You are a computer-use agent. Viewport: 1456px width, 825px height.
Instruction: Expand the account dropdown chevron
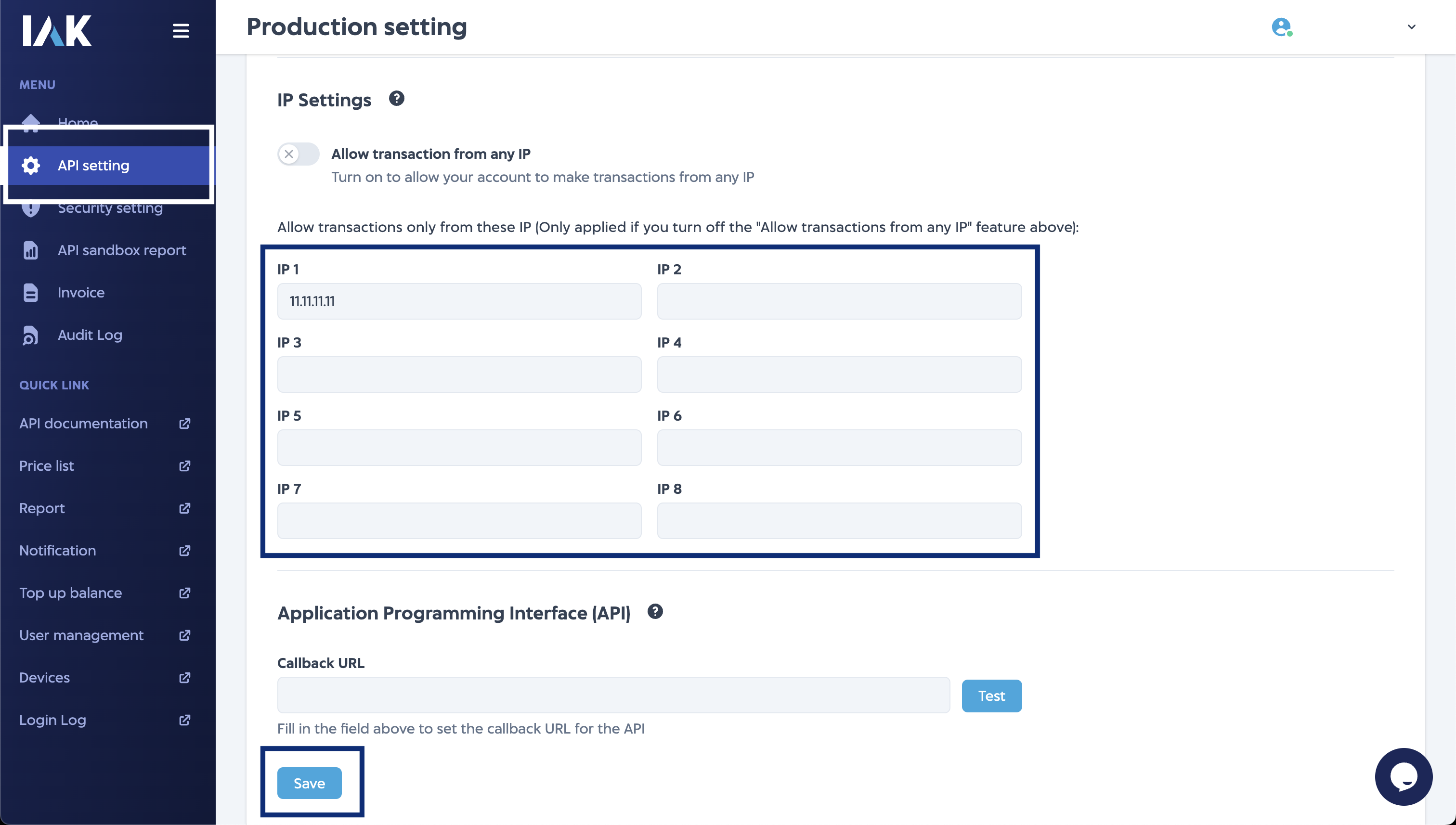coord(1411,26)
